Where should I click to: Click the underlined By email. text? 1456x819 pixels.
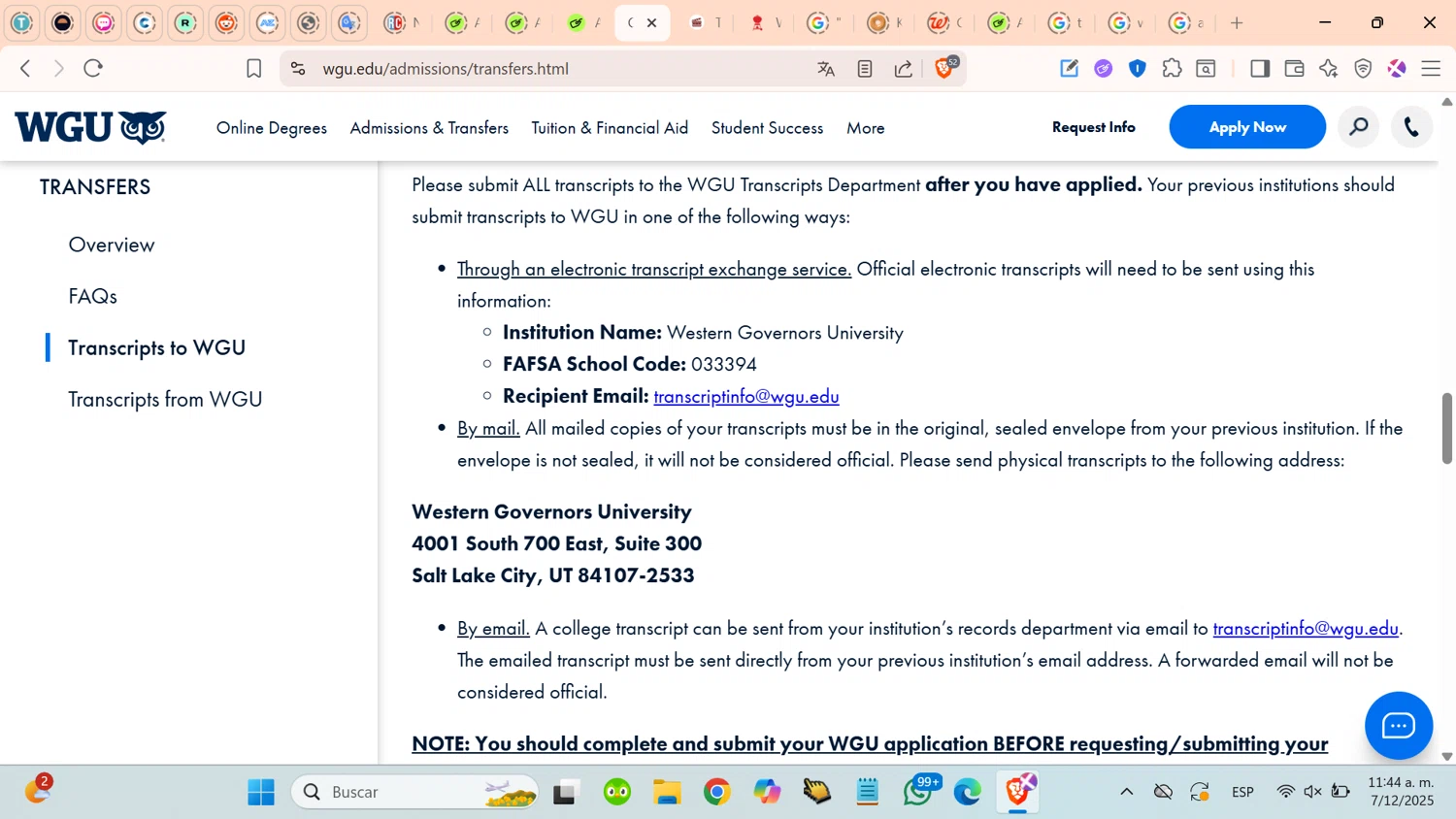tap(493, 628)
